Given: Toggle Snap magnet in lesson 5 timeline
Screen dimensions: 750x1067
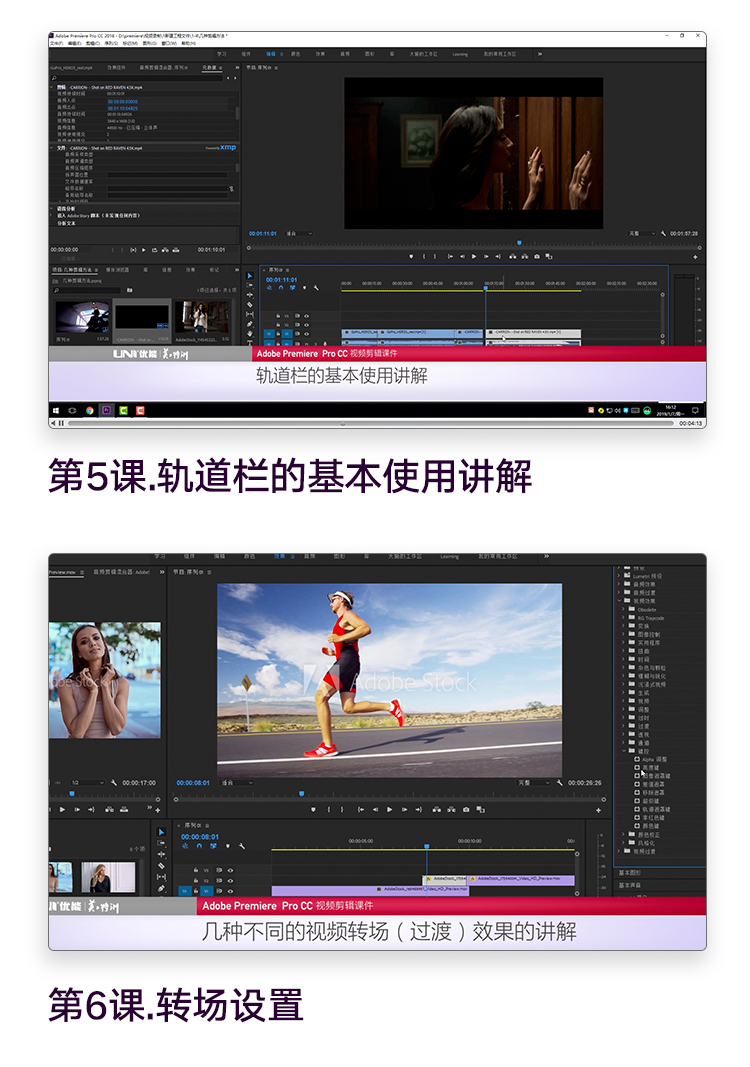Looking at the screenshot, I should [x=280, y=288].
